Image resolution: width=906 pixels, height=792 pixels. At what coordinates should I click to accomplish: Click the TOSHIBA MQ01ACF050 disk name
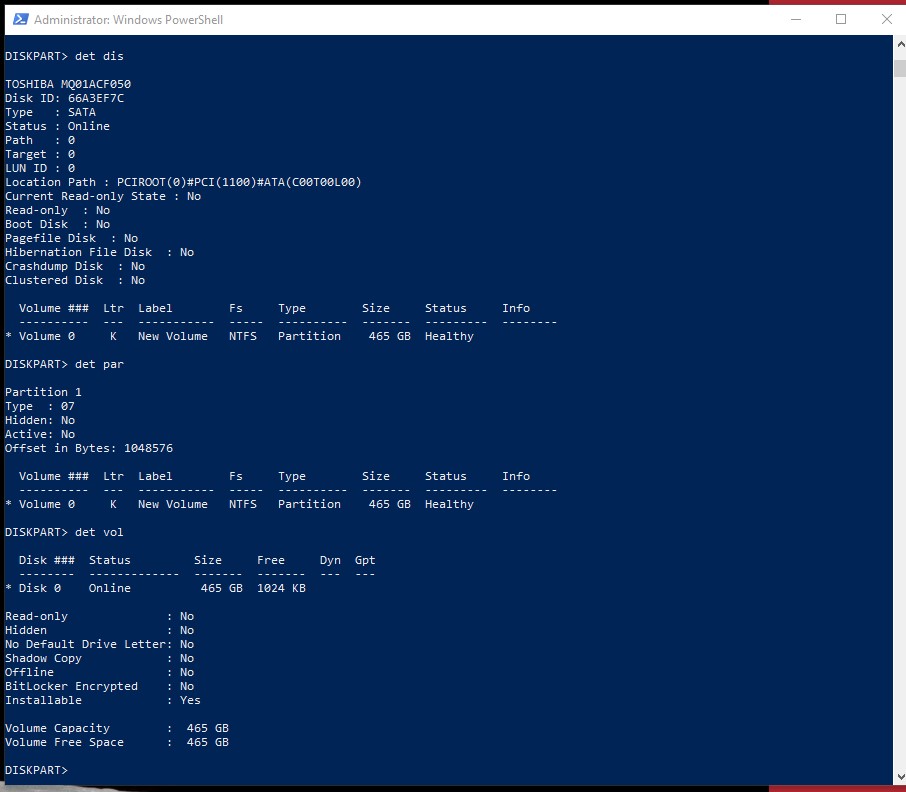pyautogui.click(x=68, y=84)
